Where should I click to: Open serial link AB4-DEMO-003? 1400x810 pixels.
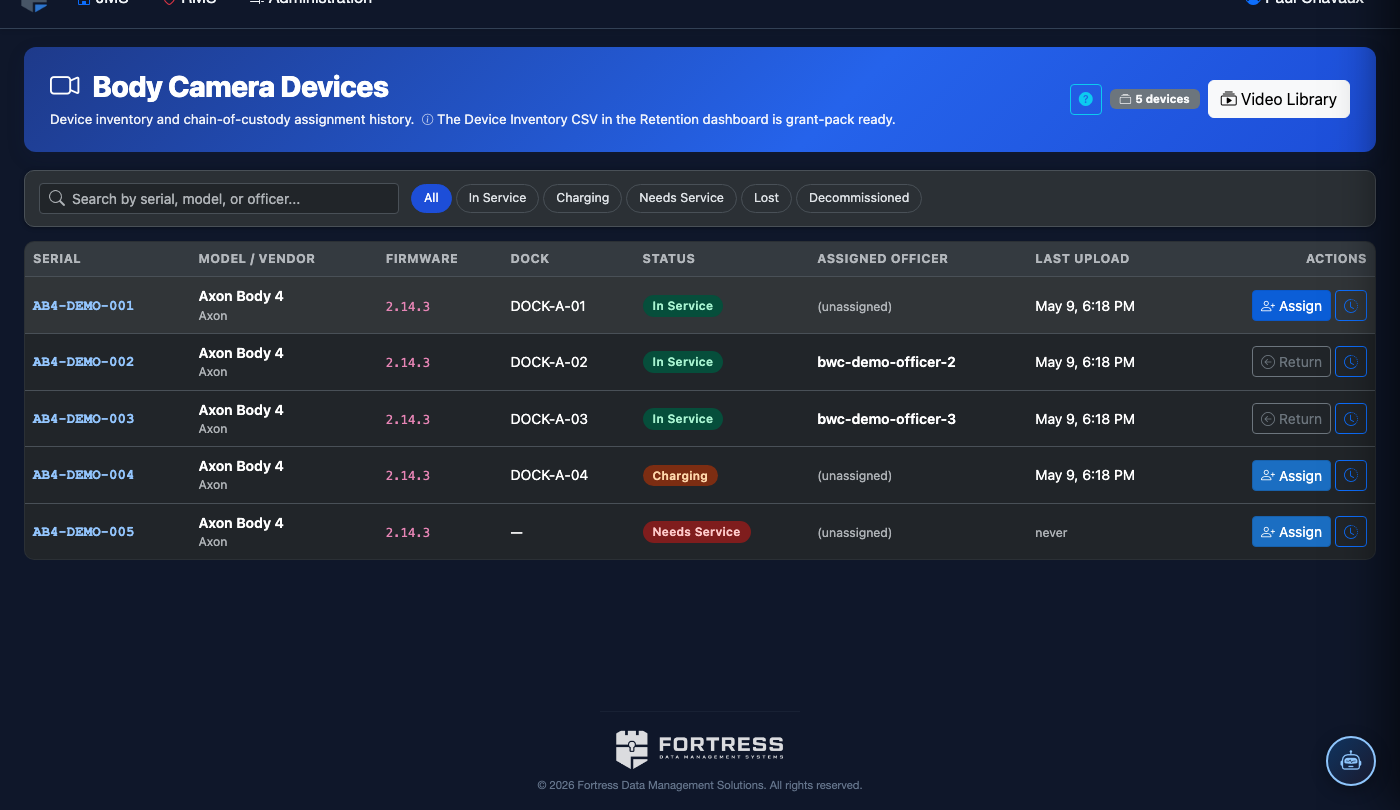click(x=83, y=419)
